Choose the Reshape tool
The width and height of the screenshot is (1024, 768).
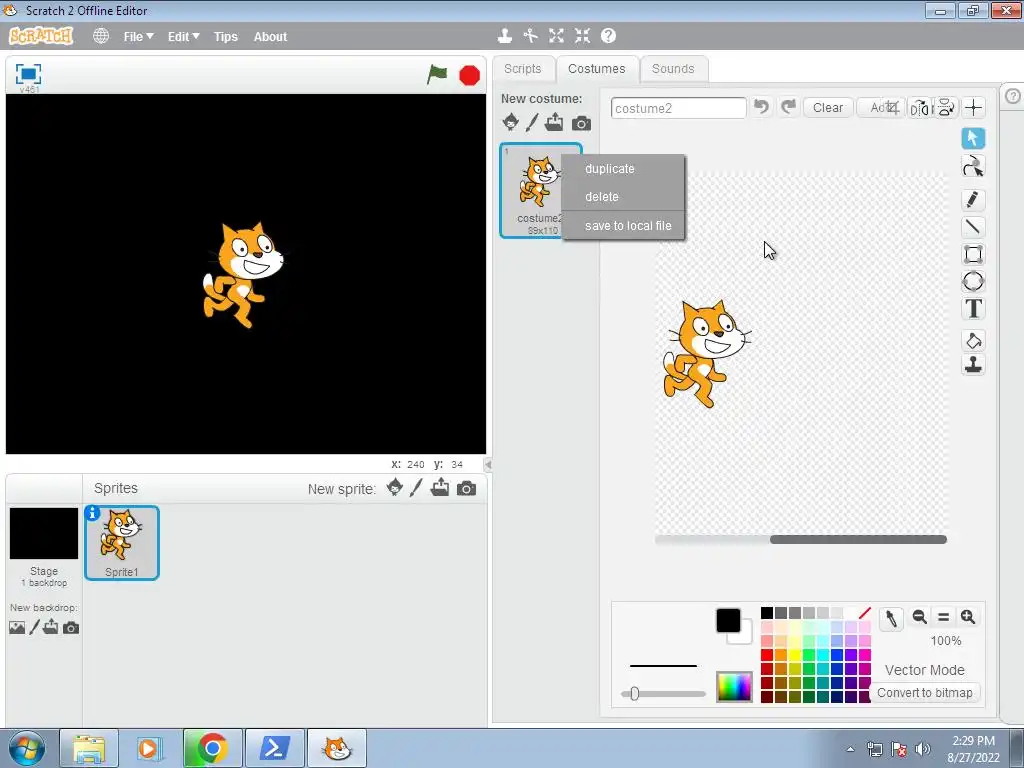(973, 167)
